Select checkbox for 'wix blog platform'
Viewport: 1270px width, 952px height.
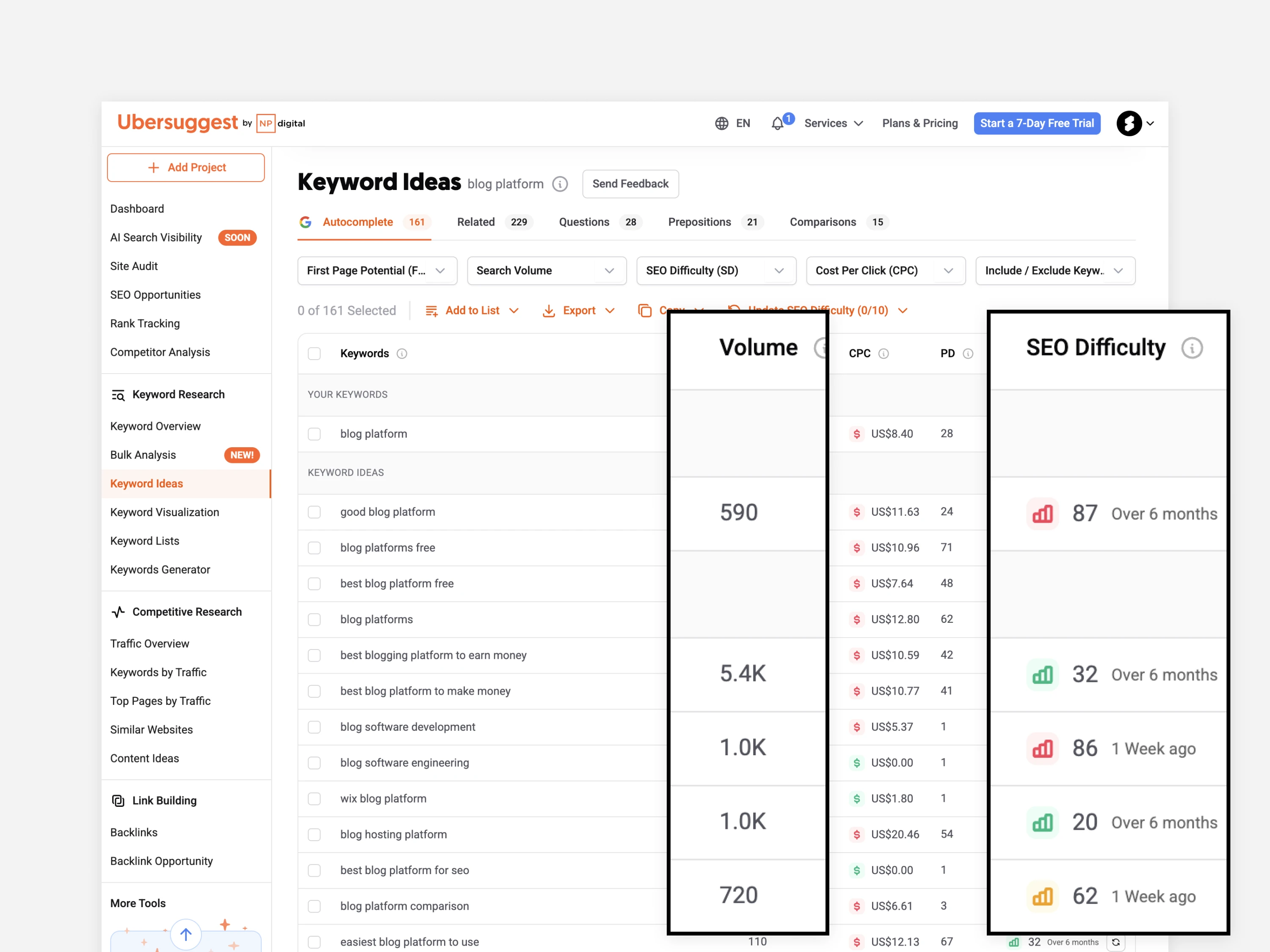314,799
